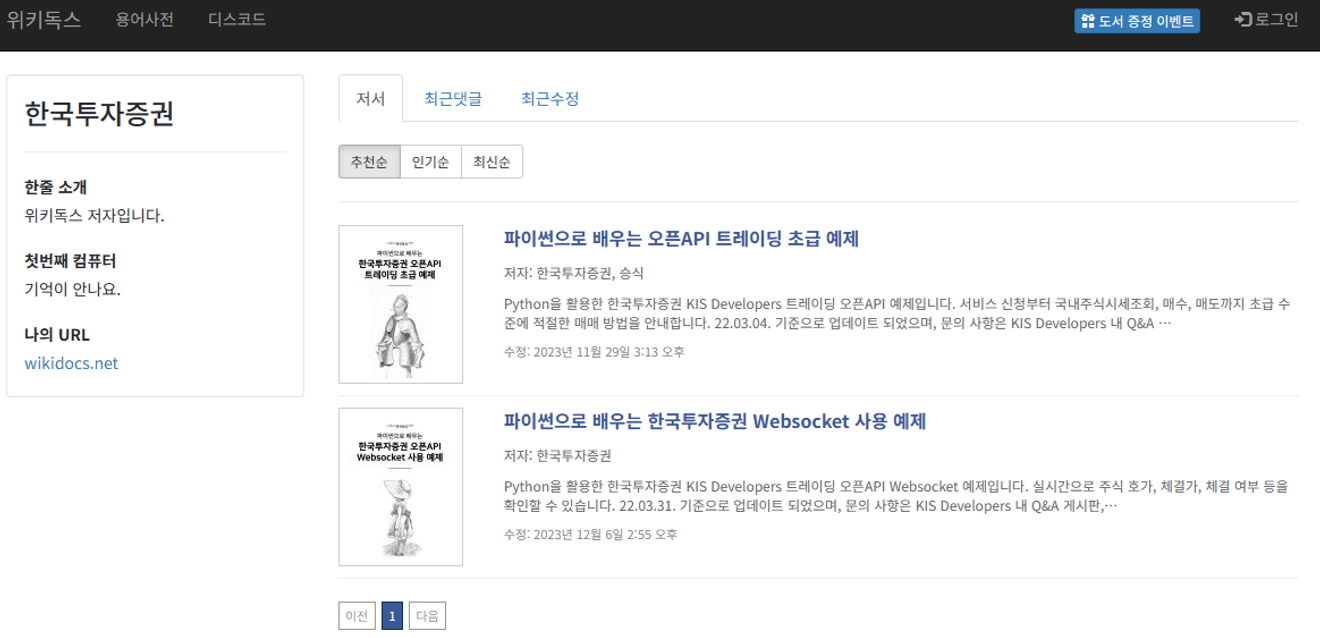Image resolution: width=1320 pixels, height=638 pixels.
Task: Click the date 수정: 2023년 12월 6일 2:55 오후
Action: click(x=590, y=534)
